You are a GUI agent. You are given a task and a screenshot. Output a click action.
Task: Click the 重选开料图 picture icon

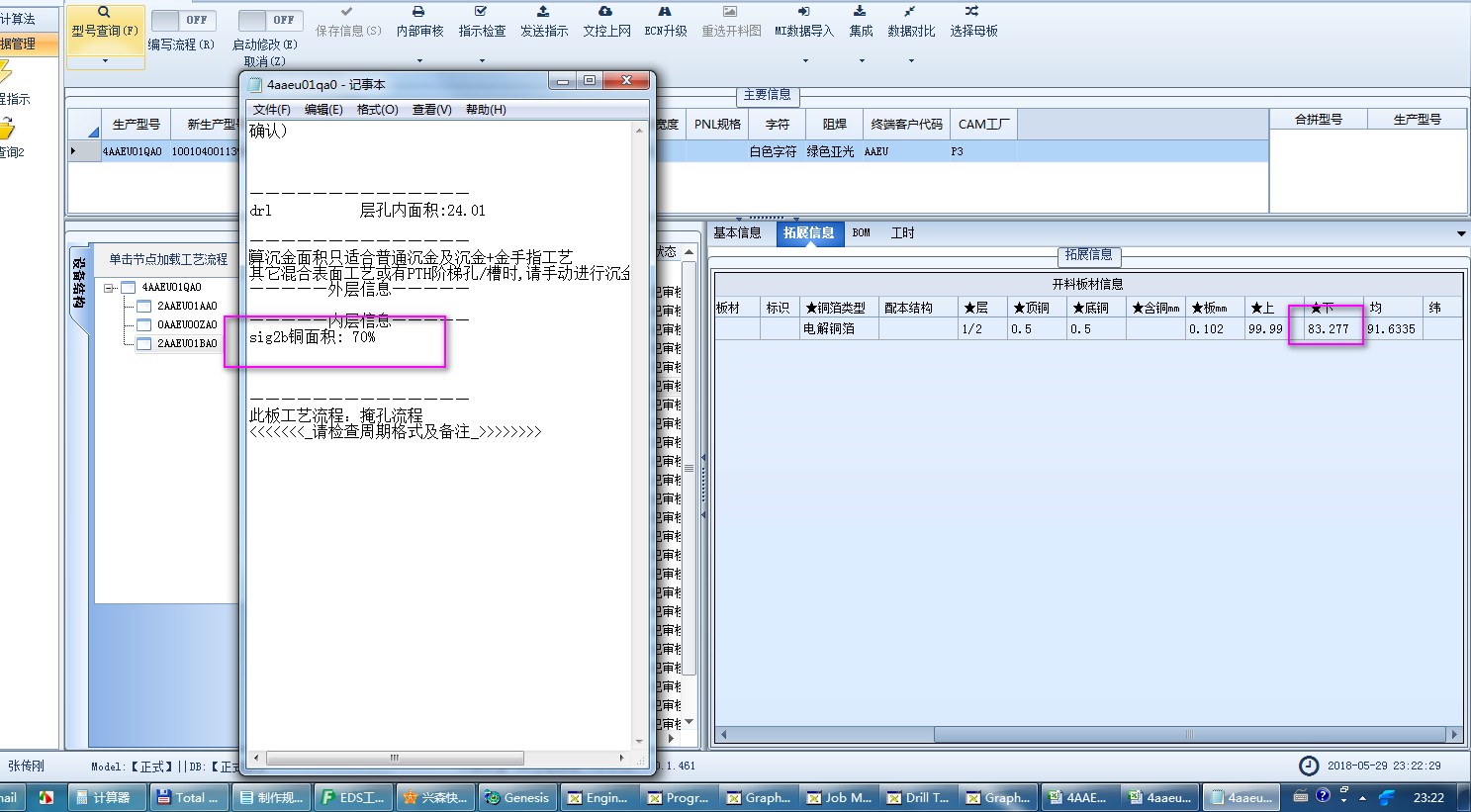730,11
